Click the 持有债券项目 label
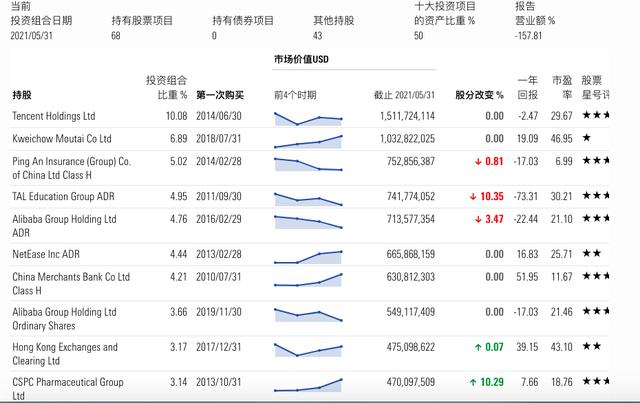640x403 pixels. (243, 21)
